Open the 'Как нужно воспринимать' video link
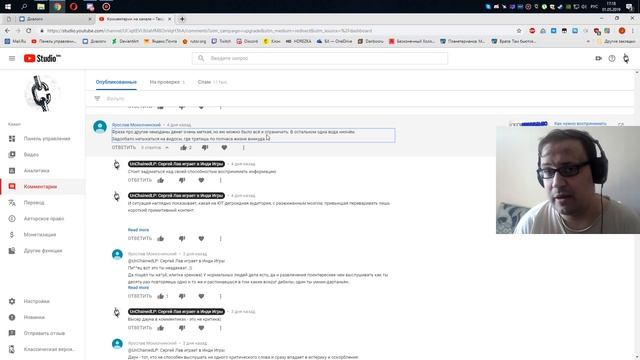 (x=580, y=123)
